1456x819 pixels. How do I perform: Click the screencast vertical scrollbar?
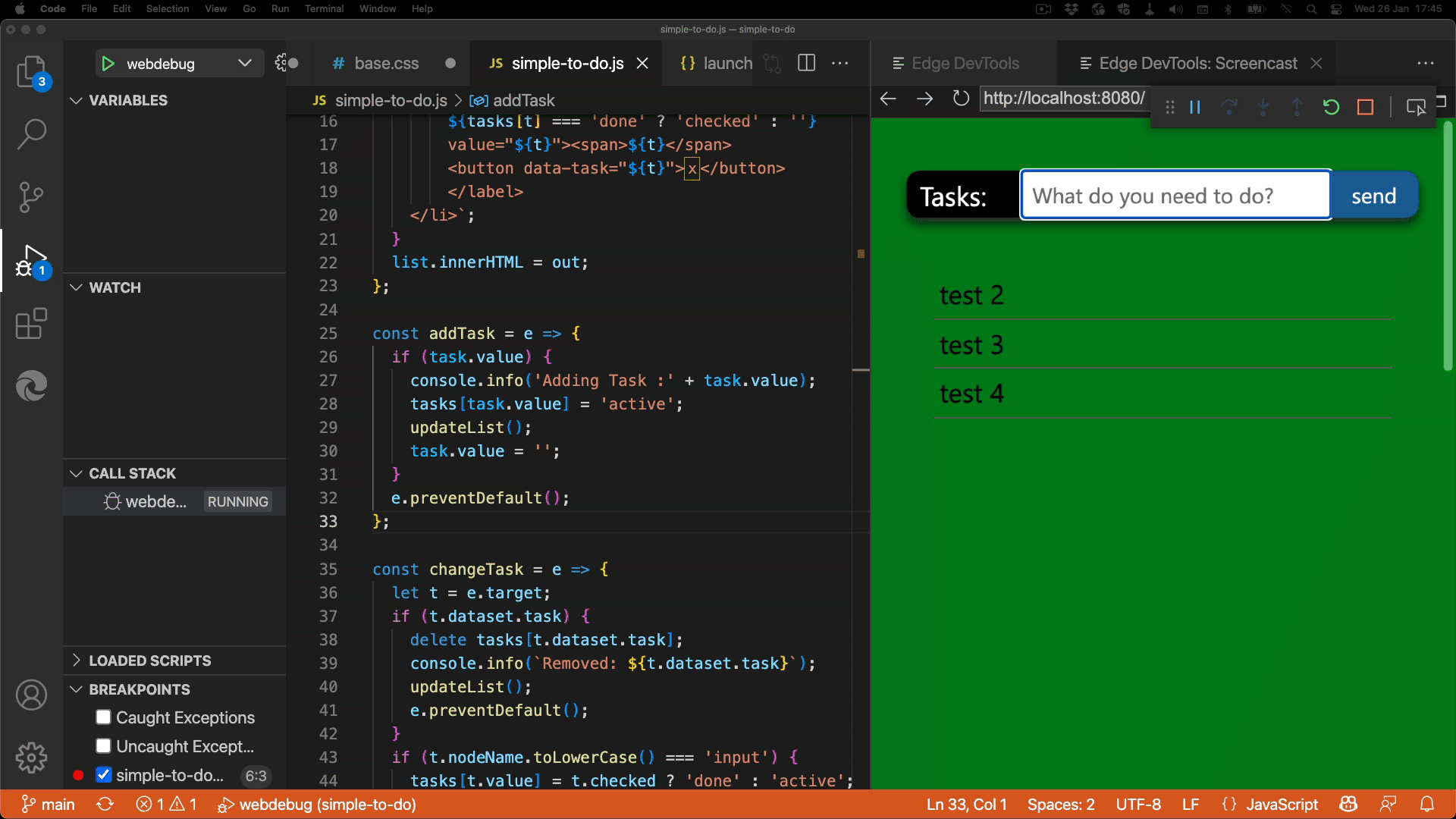click(1448, 246)
